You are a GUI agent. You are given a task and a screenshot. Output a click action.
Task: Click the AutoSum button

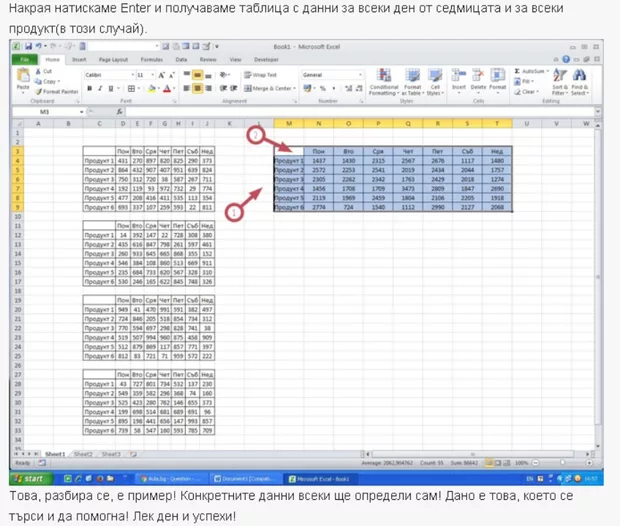pos(531,71)
